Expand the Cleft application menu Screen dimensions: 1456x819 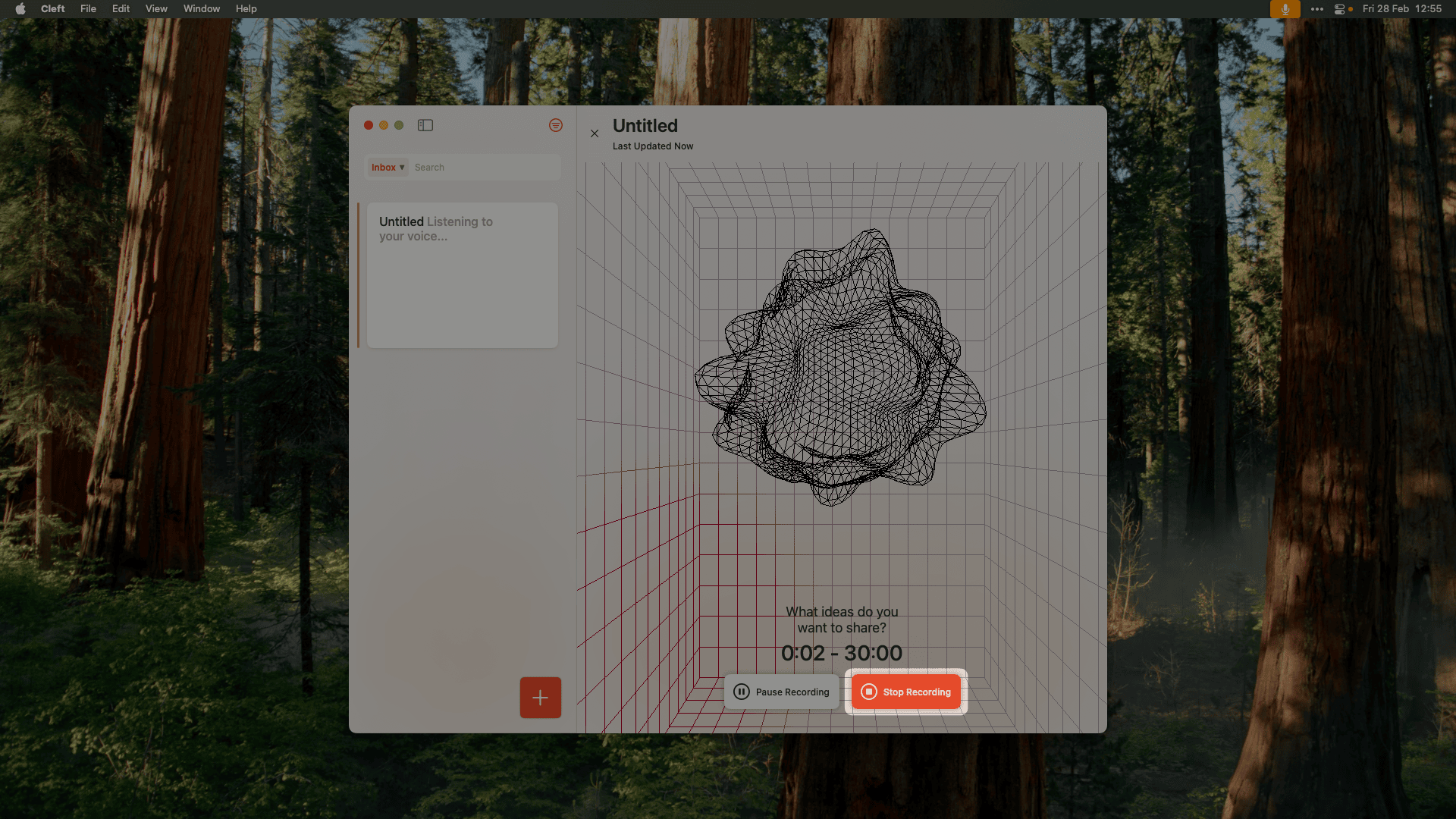click(x=52, y=8)
